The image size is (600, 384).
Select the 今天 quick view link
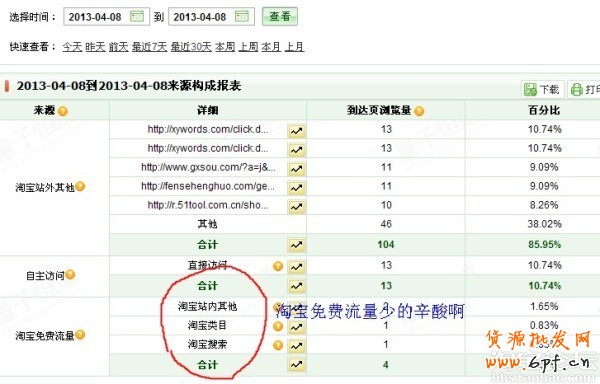click(72, 47)
